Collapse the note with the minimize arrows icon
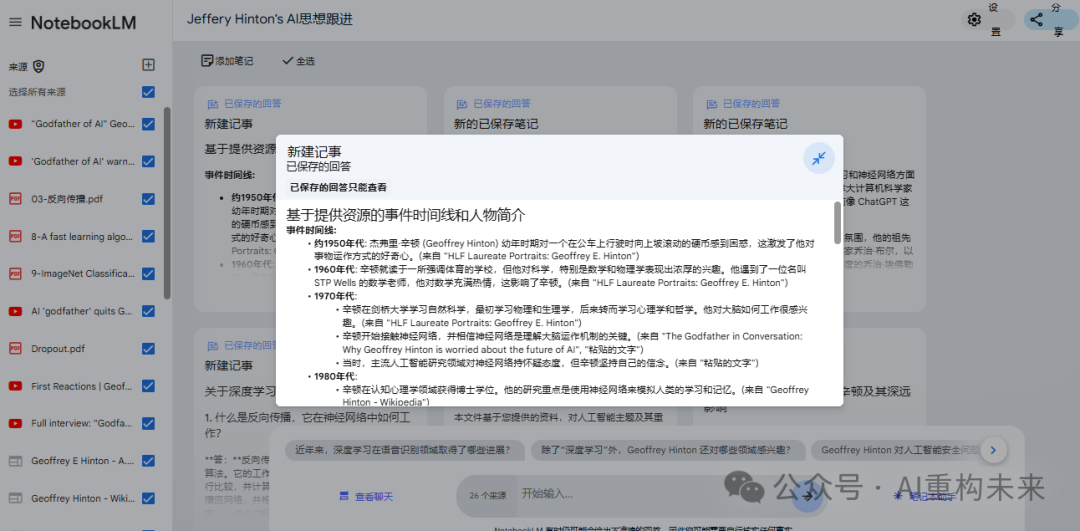The image size is (1080, 531). click(818, 158)
